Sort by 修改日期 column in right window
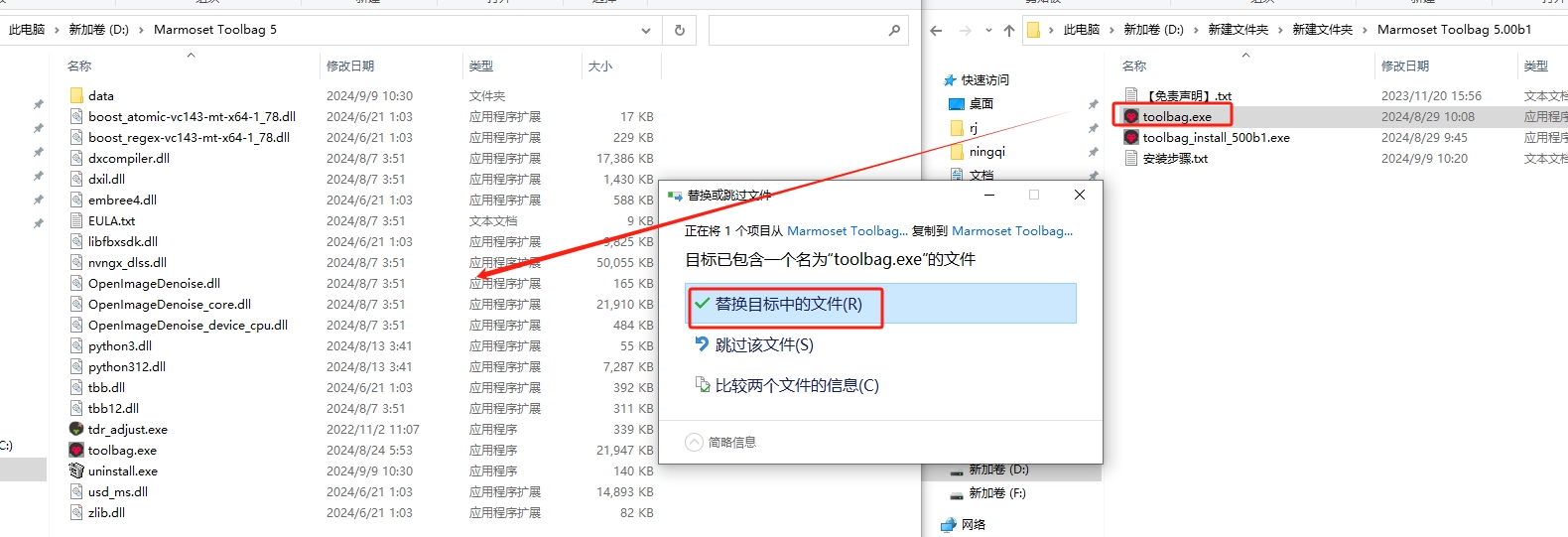The height and width of the screenshot is (537, 1568). point(1405,66)
